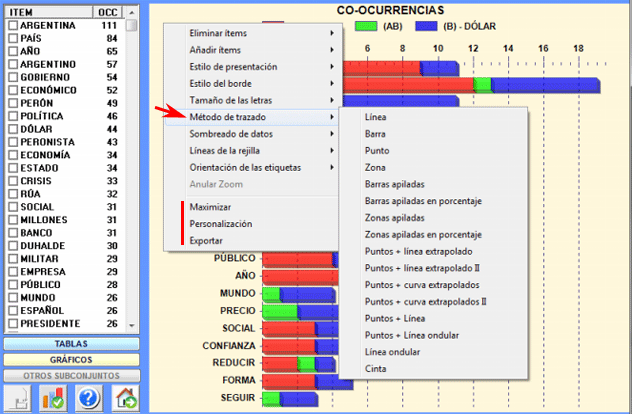Click the item list scrollbar down arrow
The image size is (632, 414).
coord(131,325)
